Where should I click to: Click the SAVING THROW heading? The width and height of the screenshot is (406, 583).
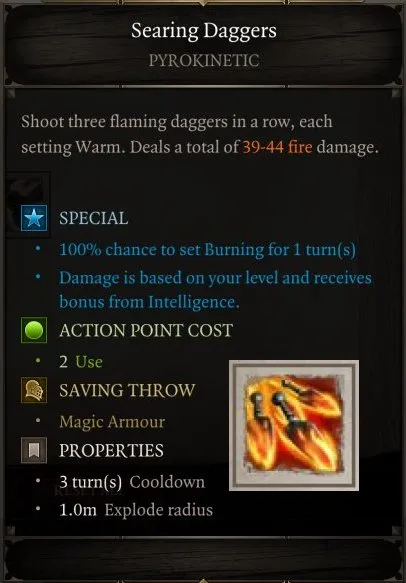127,390
